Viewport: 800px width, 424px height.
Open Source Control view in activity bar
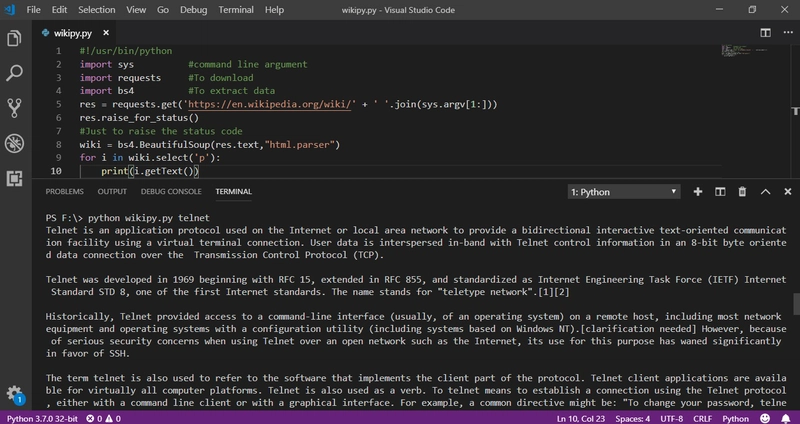[14, 108]
